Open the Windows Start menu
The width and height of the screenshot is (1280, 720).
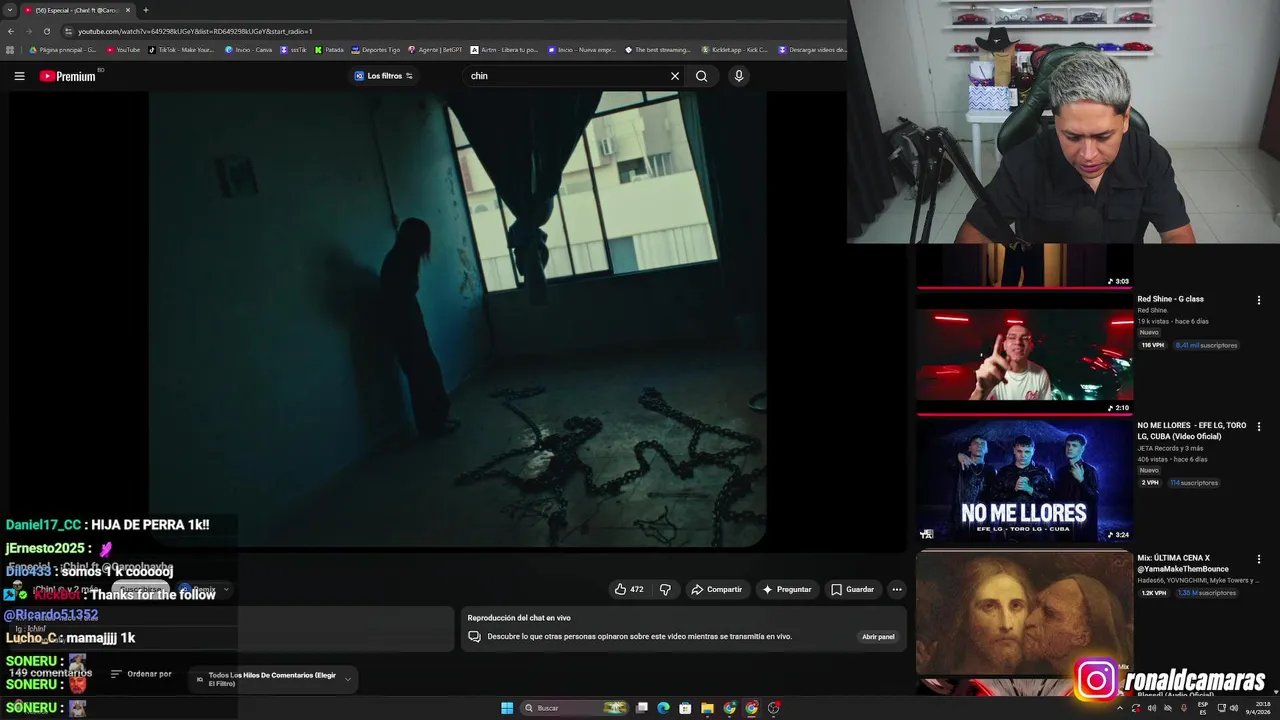507,708
